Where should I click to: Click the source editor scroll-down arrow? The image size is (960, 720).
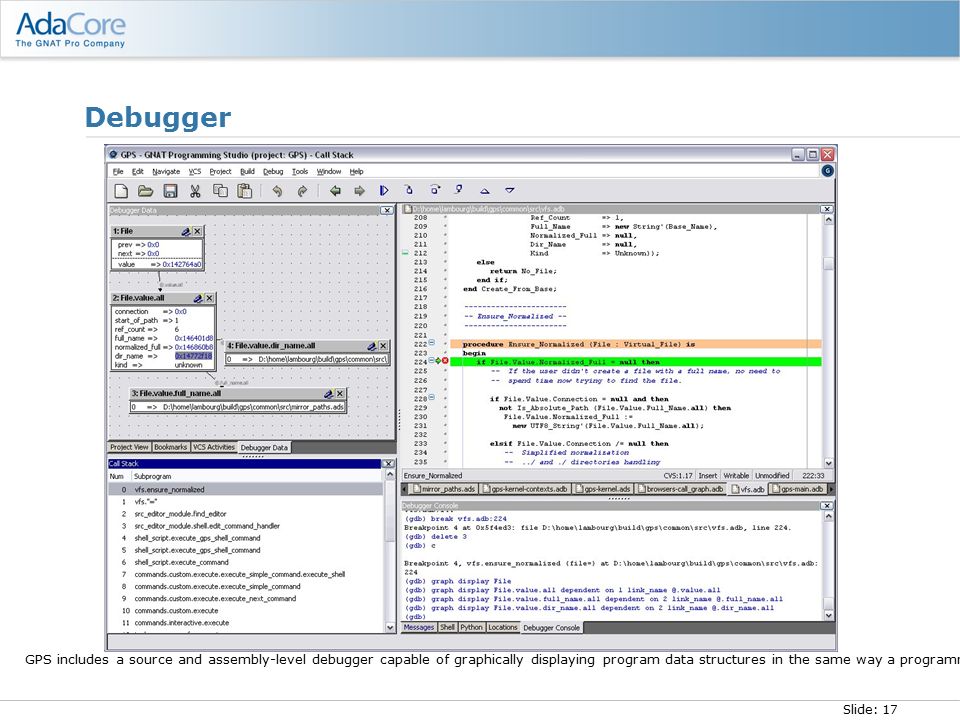tap(828, 463)
